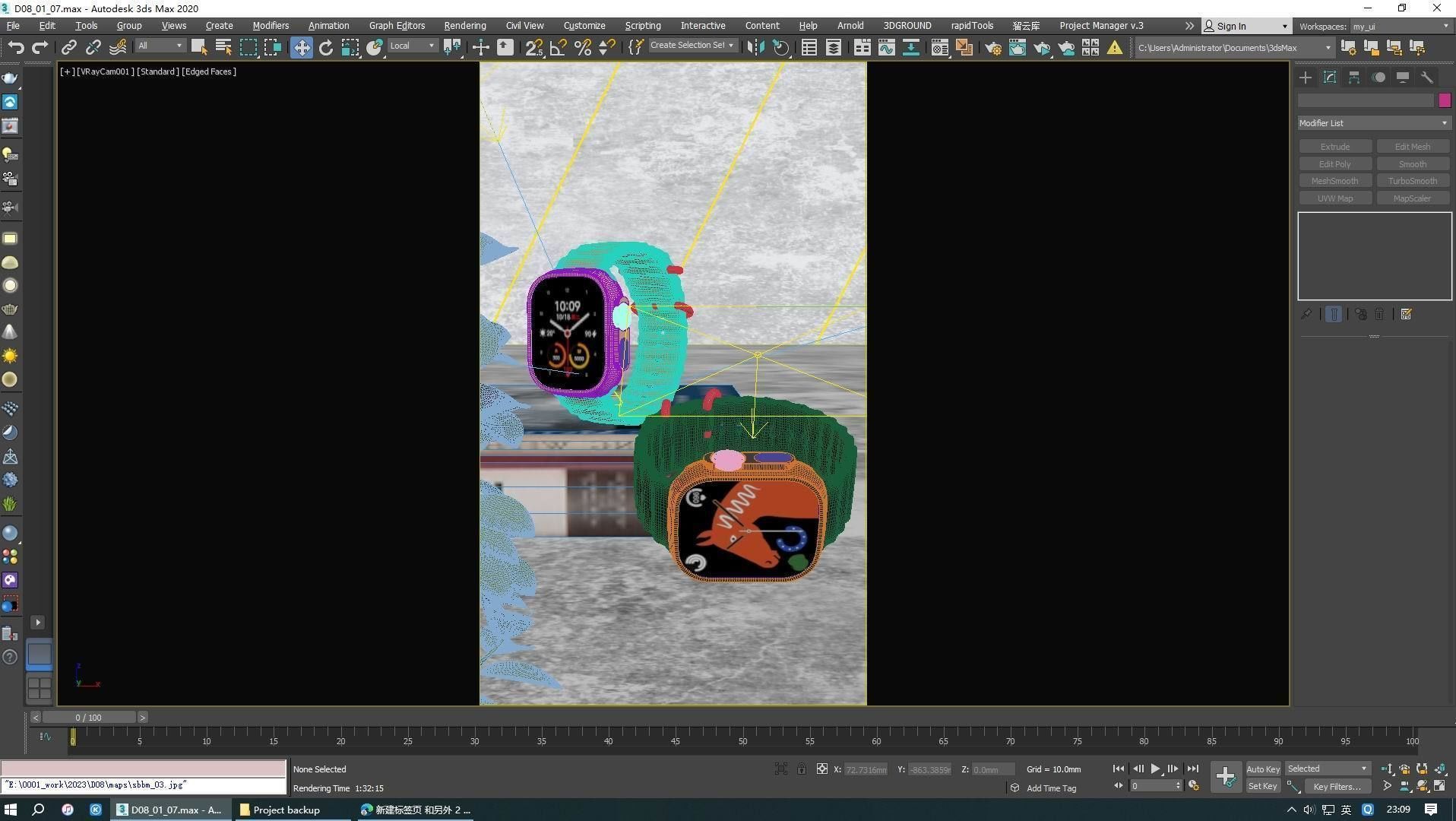Toggle Key Mode next to frame field
1456x821 pixels.
1119,786
